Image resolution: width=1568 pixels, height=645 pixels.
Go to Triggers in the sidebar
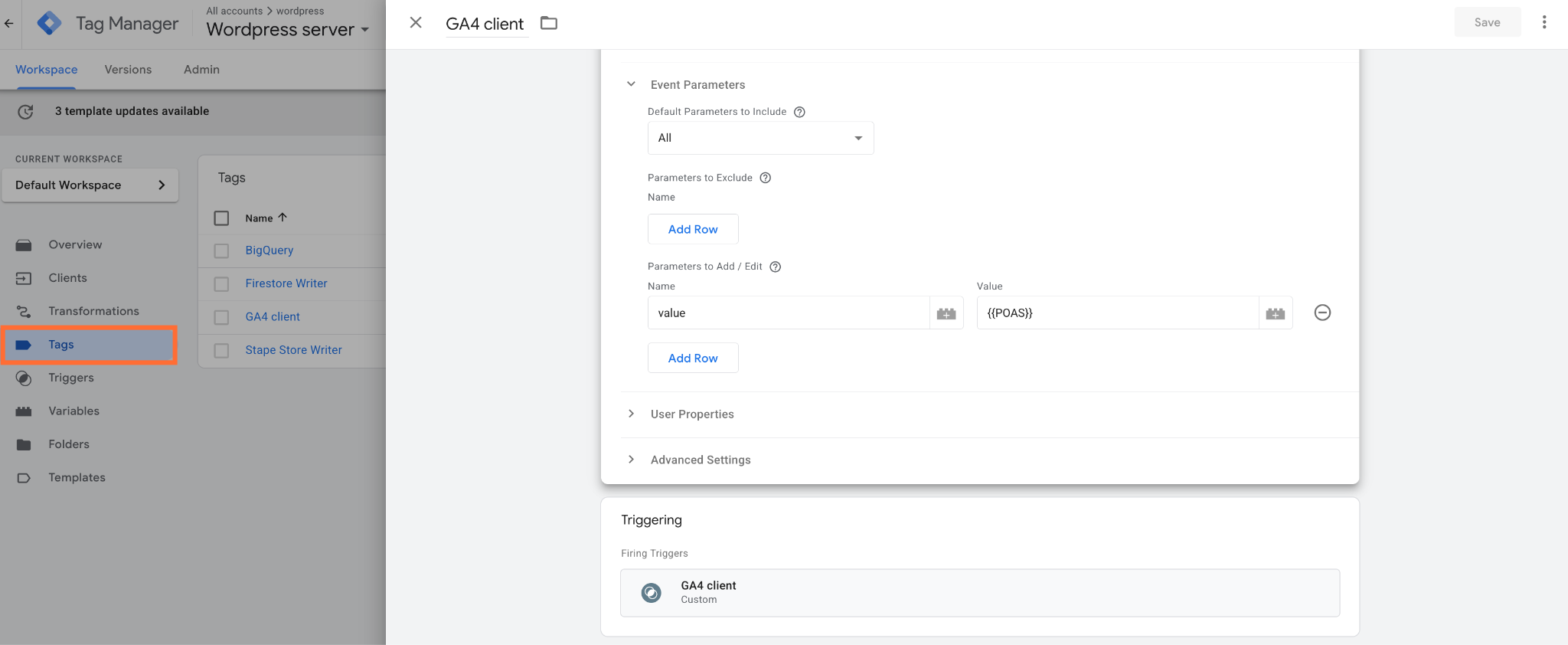coord(71,378)
